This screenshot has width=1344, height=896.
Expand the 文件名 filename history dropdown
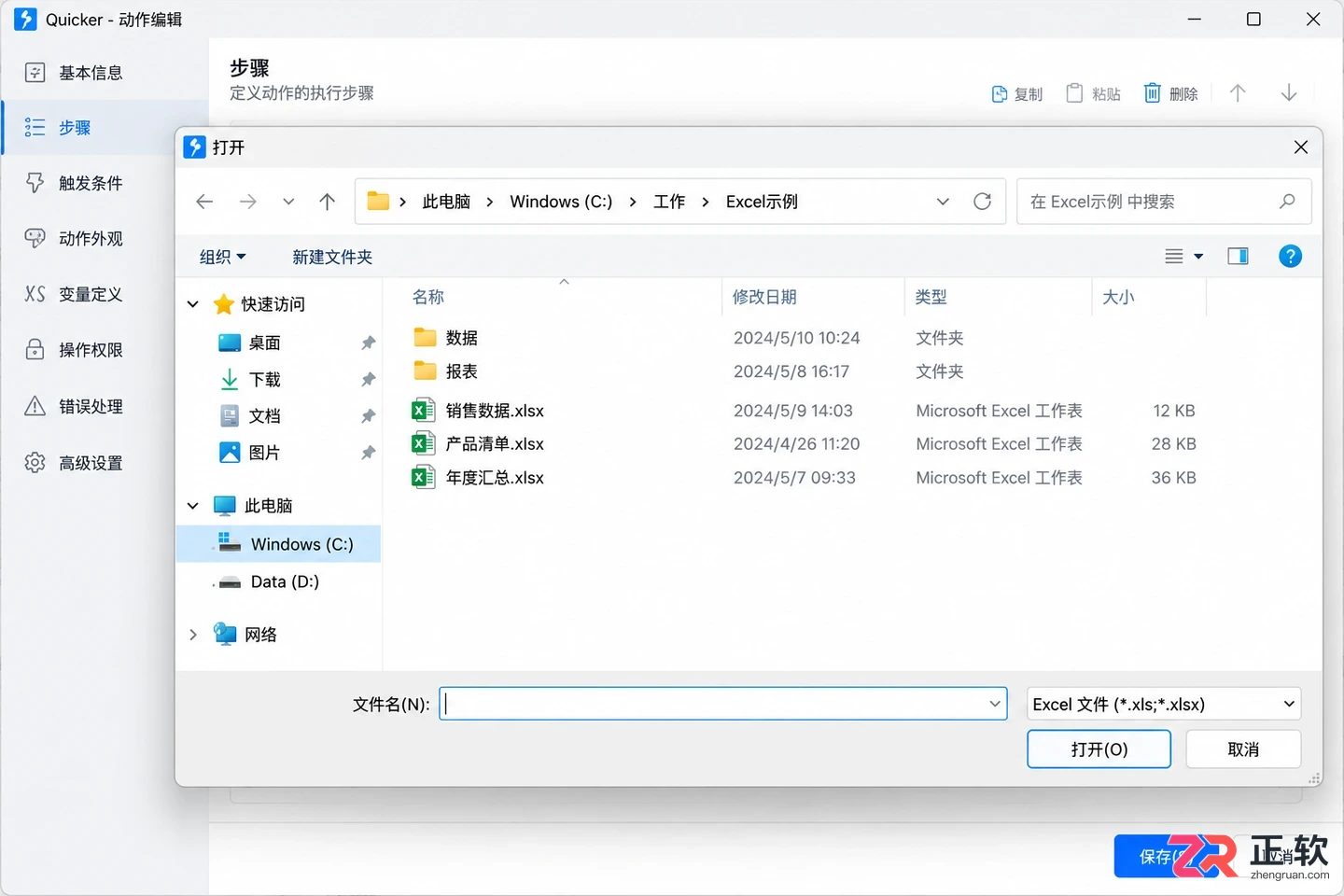pyautogui.click(x=995, y=704)
